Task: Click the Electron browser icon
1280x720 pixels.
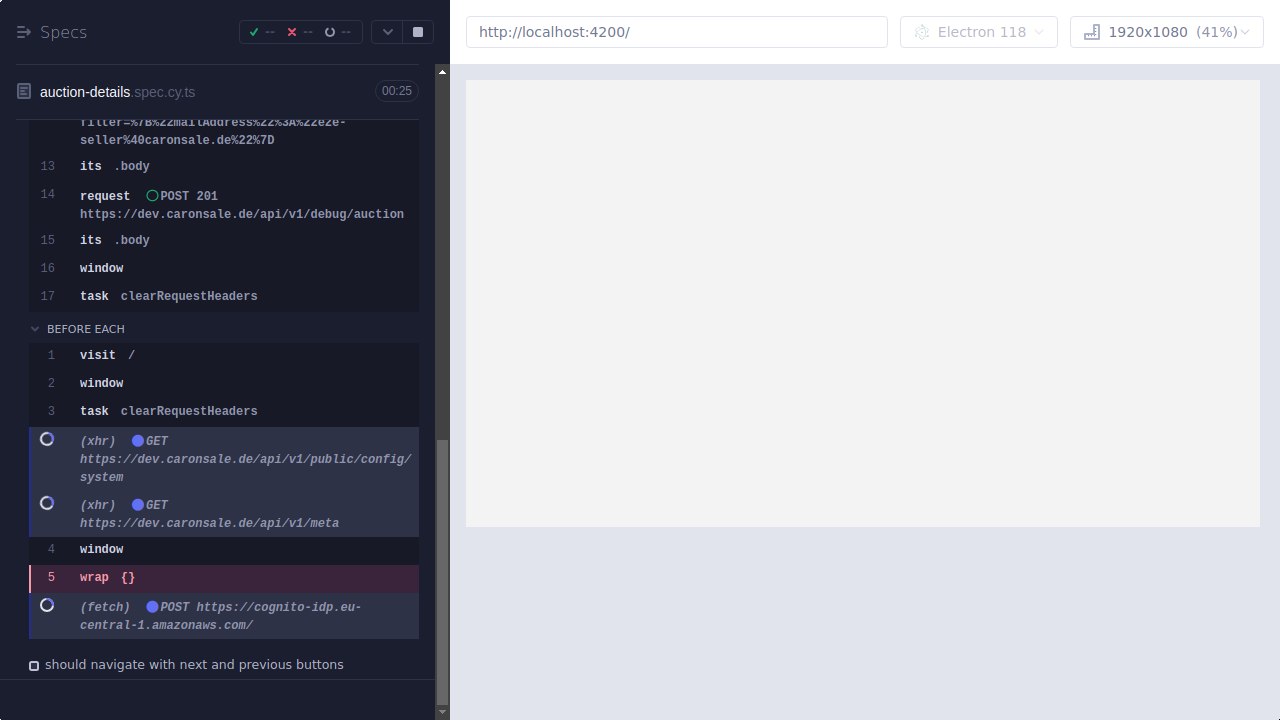Action: (x=921, y=31)
